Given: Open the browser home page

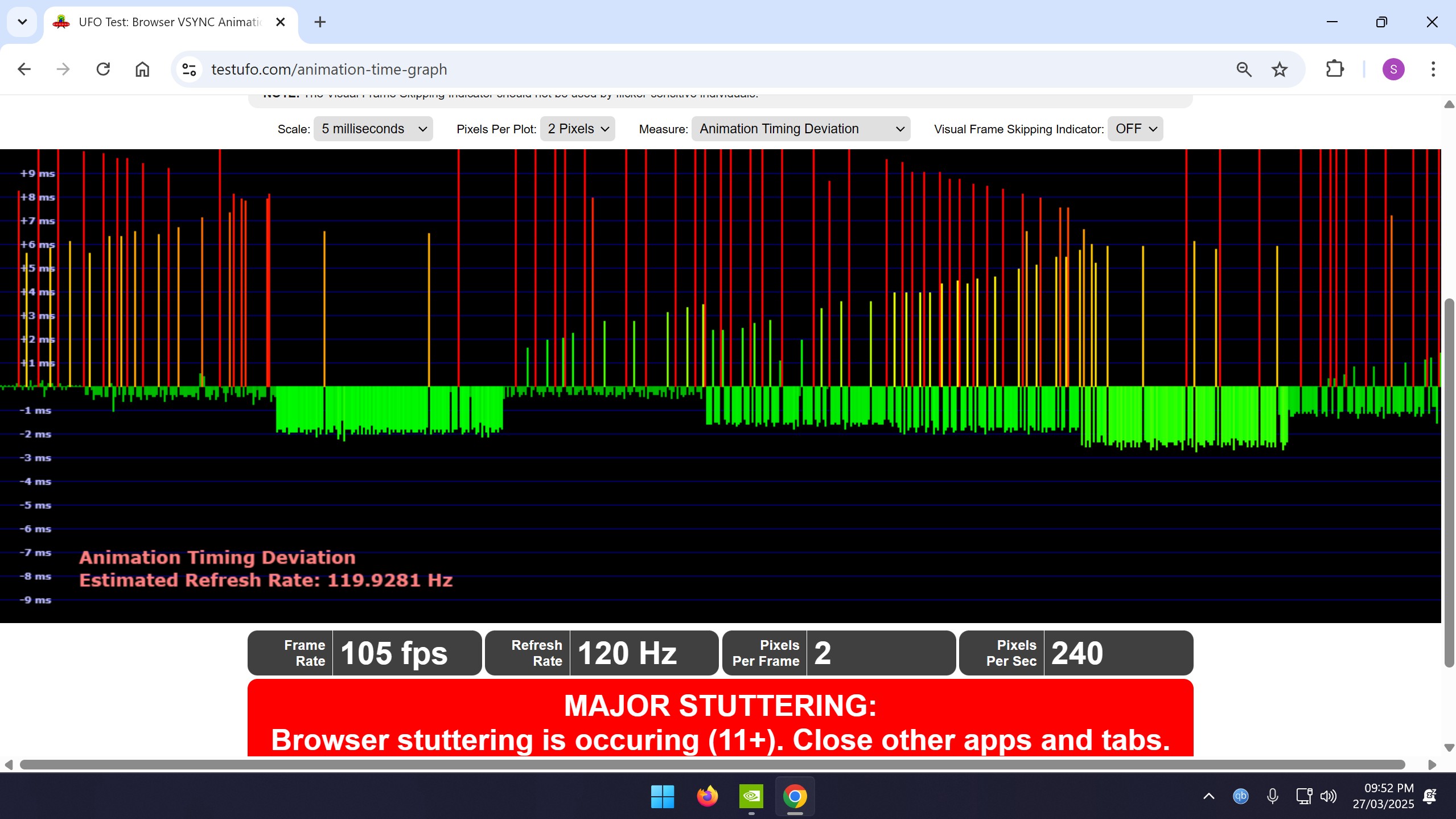Looking at the screenshot, I should [142, 69].
